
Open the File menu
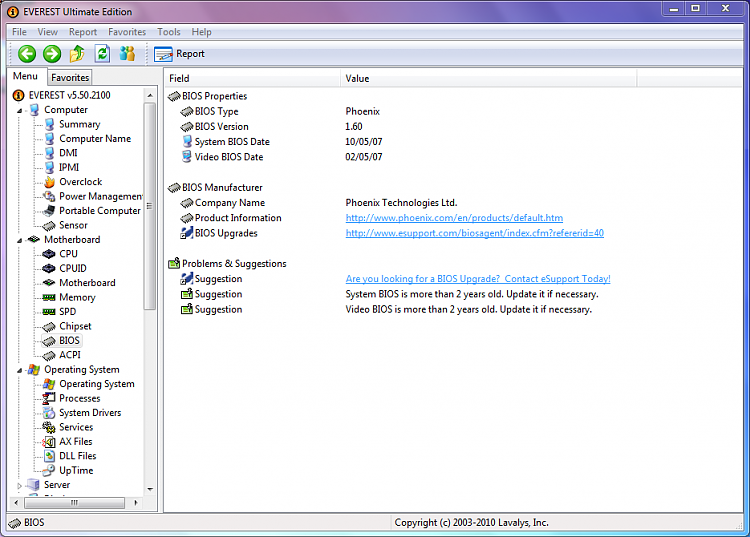[19, 32]
